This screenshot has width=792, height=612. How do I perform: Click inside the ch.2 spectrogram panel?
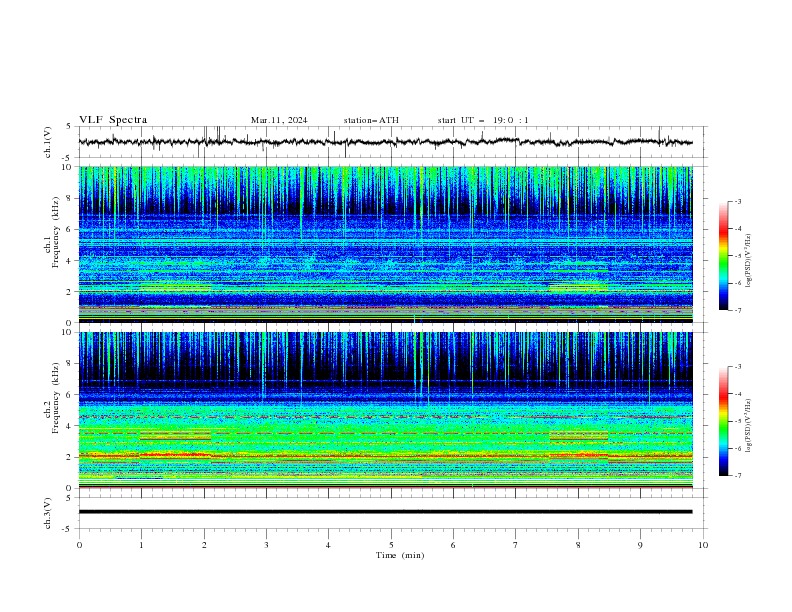(385, 410)
